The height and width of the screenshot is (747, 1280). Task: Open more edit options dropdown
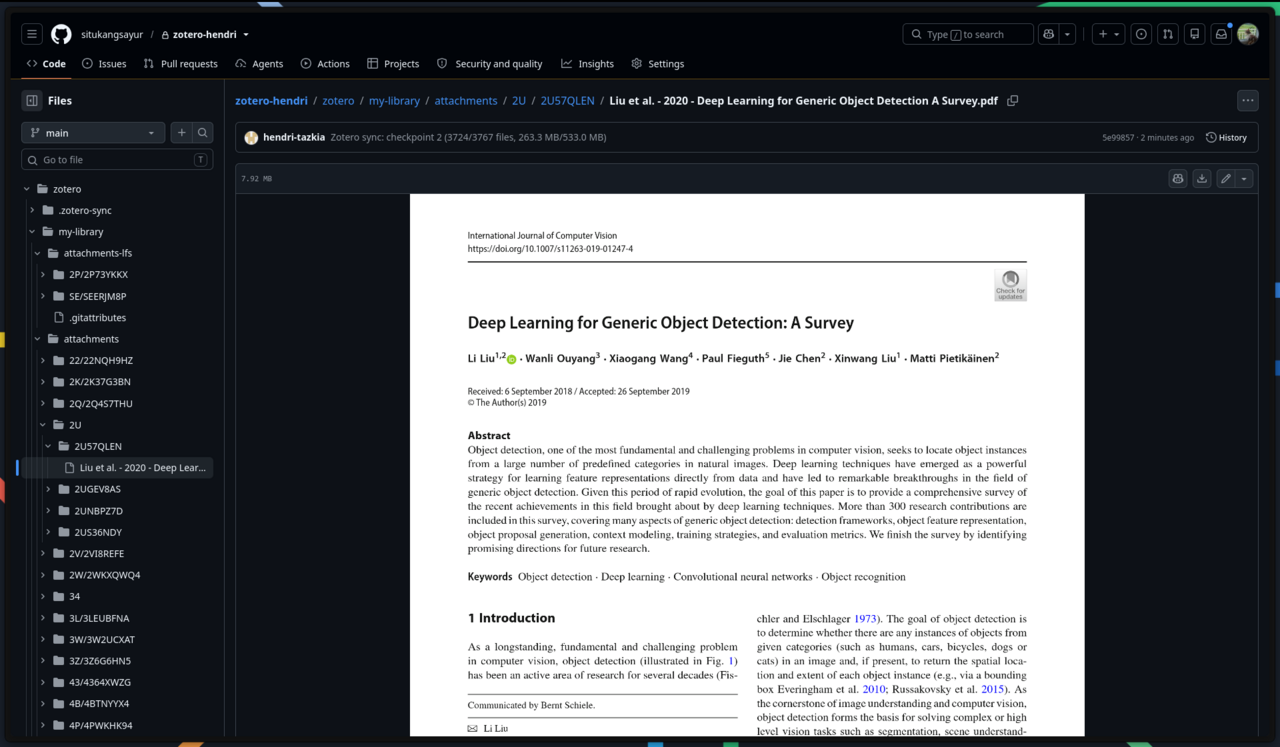point(1244,178)
